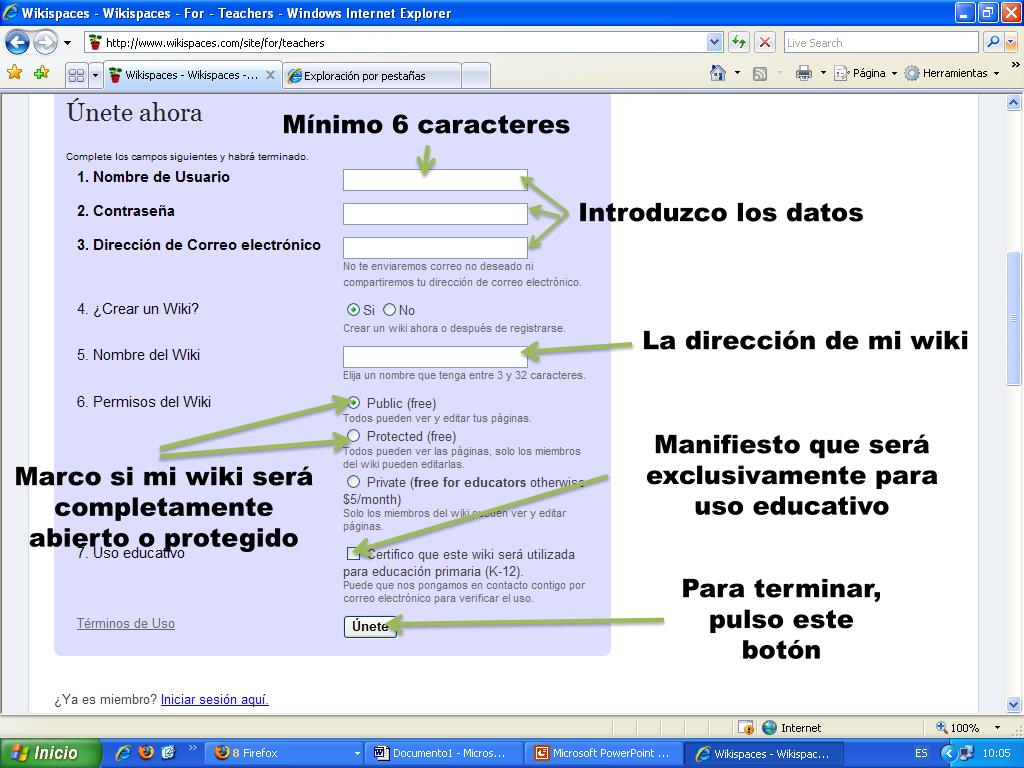Viewport: 1024px width, 768px height.
Task: Print the page with printer icon
Action: coord(804,73)
